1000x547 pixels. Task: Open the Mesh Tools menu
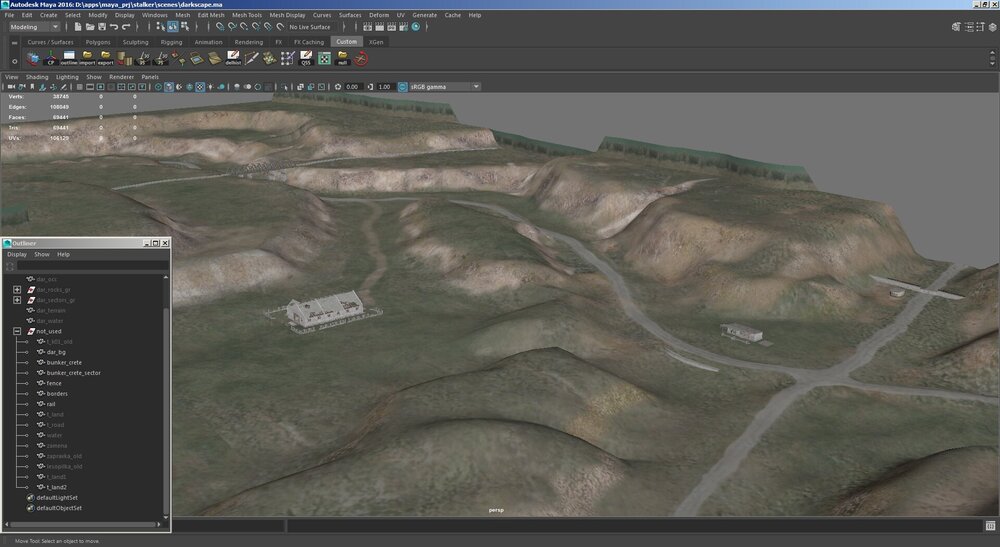coord(247,15)
